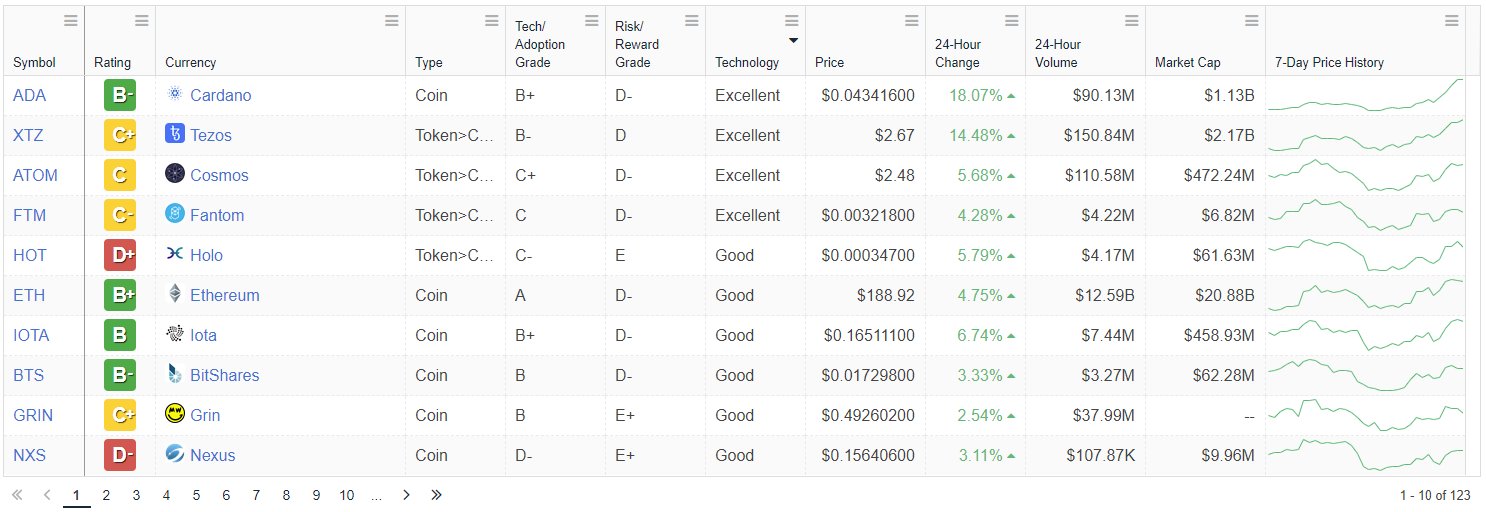Switch to page 3
This screenshot has width=1486, height=512.
click(136, 494)
